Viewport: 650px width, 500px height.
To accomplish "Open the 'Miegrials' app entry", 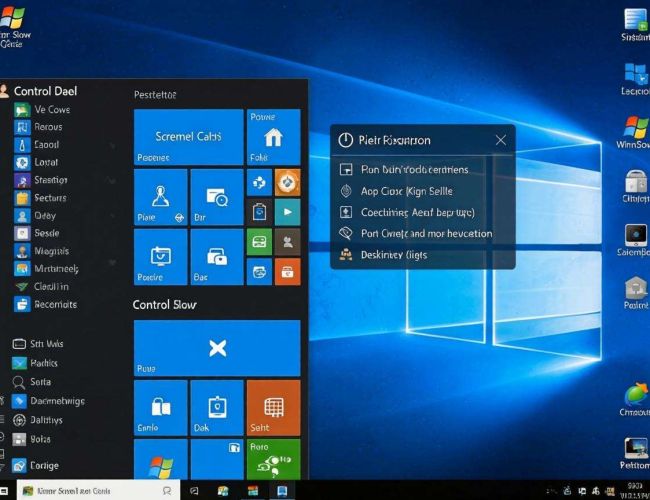I will [x=41, y=251].
